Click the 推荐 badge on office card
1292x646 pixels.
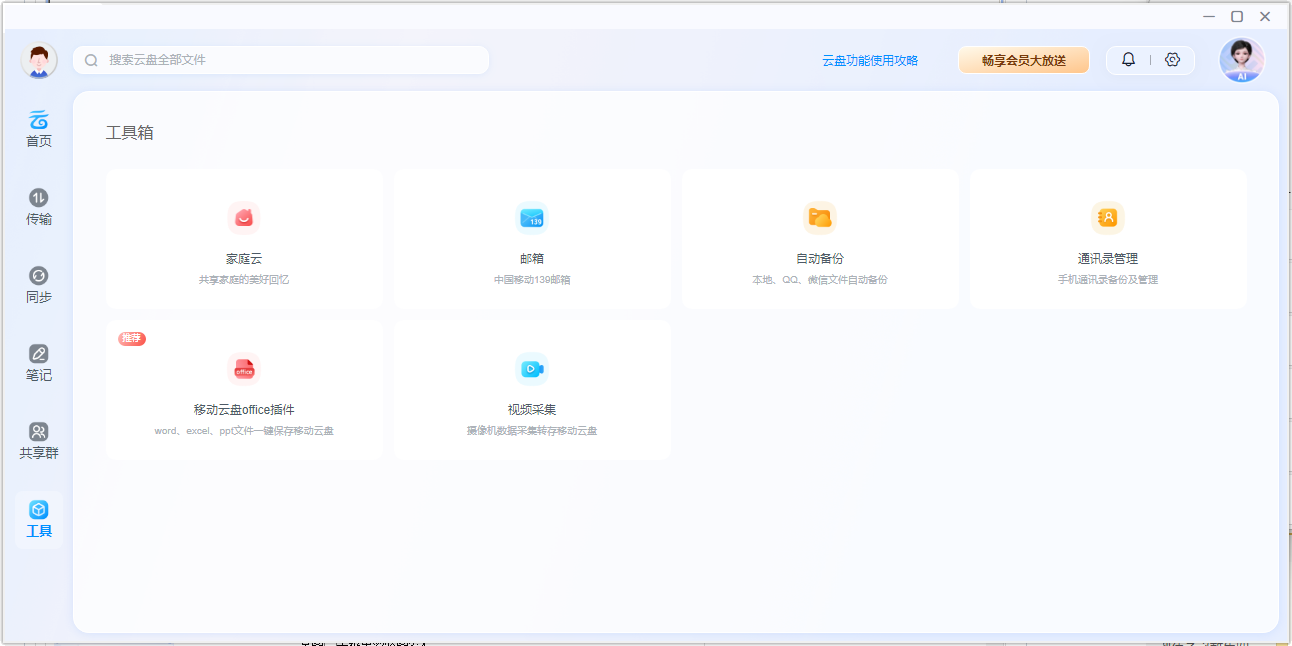pyautogui.click(x=132, y=338)
